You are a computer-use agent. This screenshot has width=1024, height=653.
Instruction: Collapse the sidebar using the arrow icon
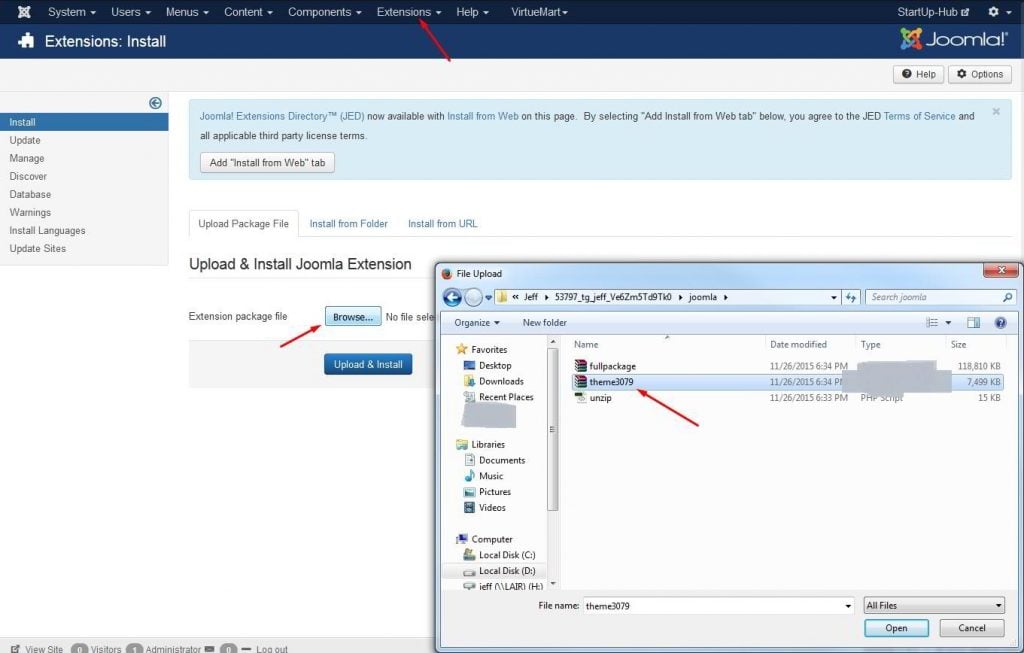(x=155, y=103)
